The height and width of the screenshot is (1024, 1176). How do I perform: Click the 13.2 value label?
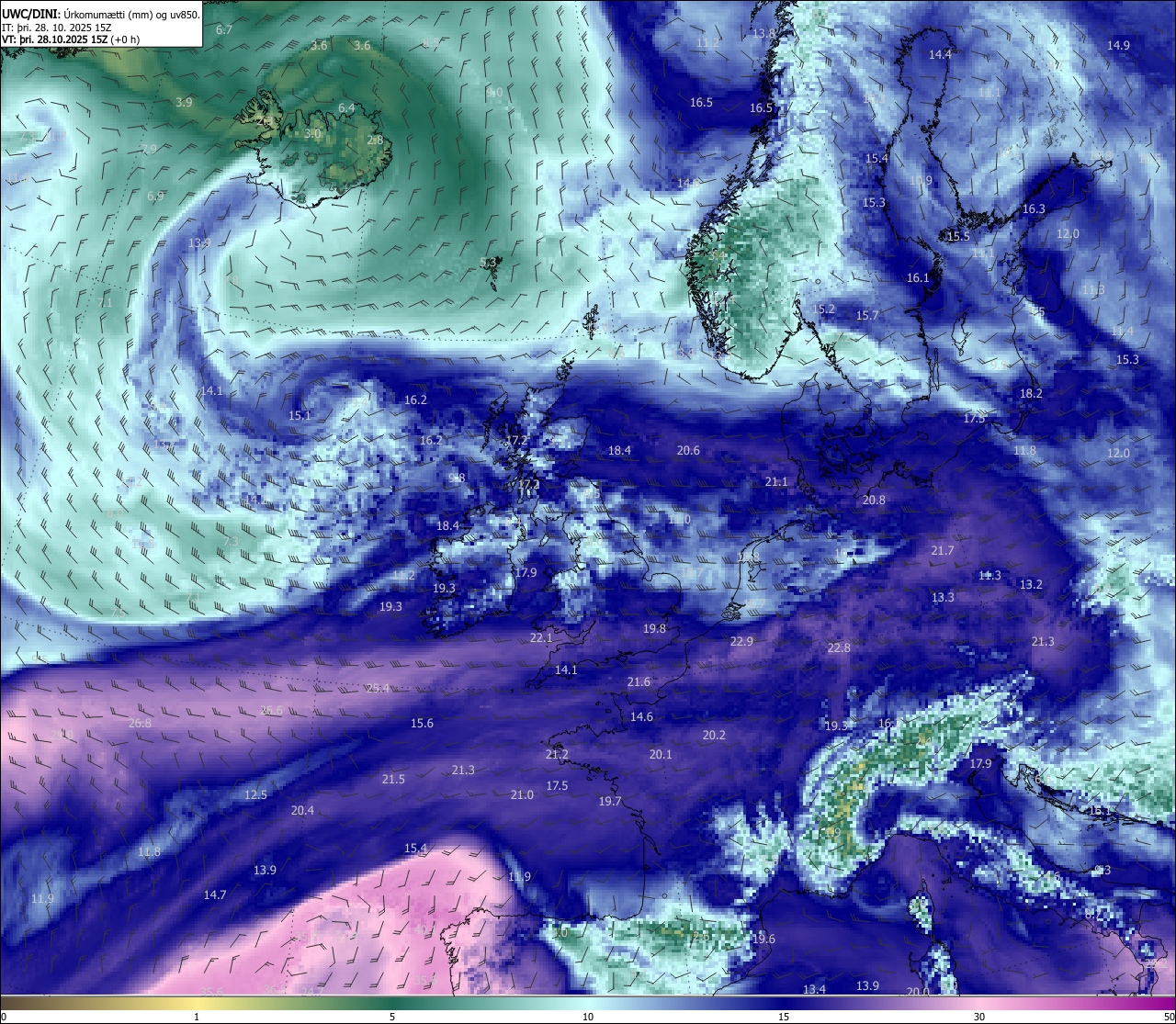point(1031,585)
